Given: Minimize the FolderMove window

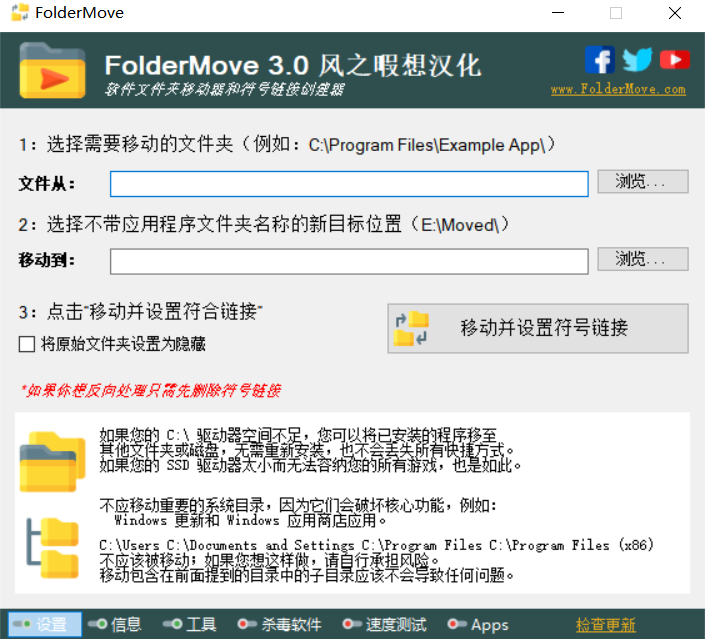Looking at the screenshot, I should point(558,13).
